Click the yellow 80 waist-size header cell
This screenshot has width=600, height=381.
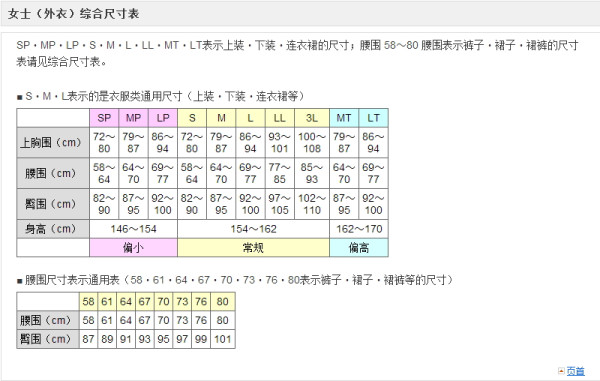tap(222, 301)
